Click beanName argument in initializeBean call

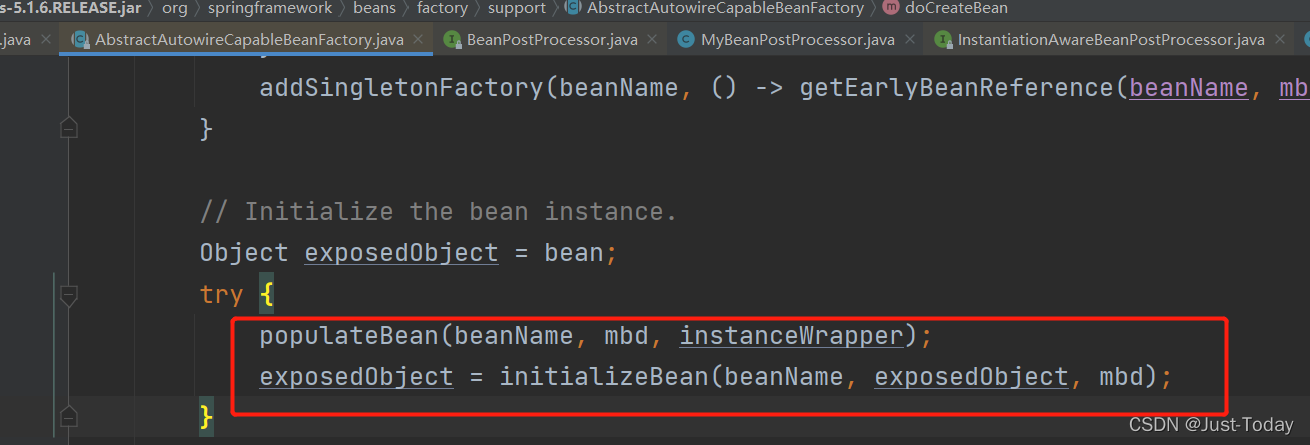pos(783,378)
